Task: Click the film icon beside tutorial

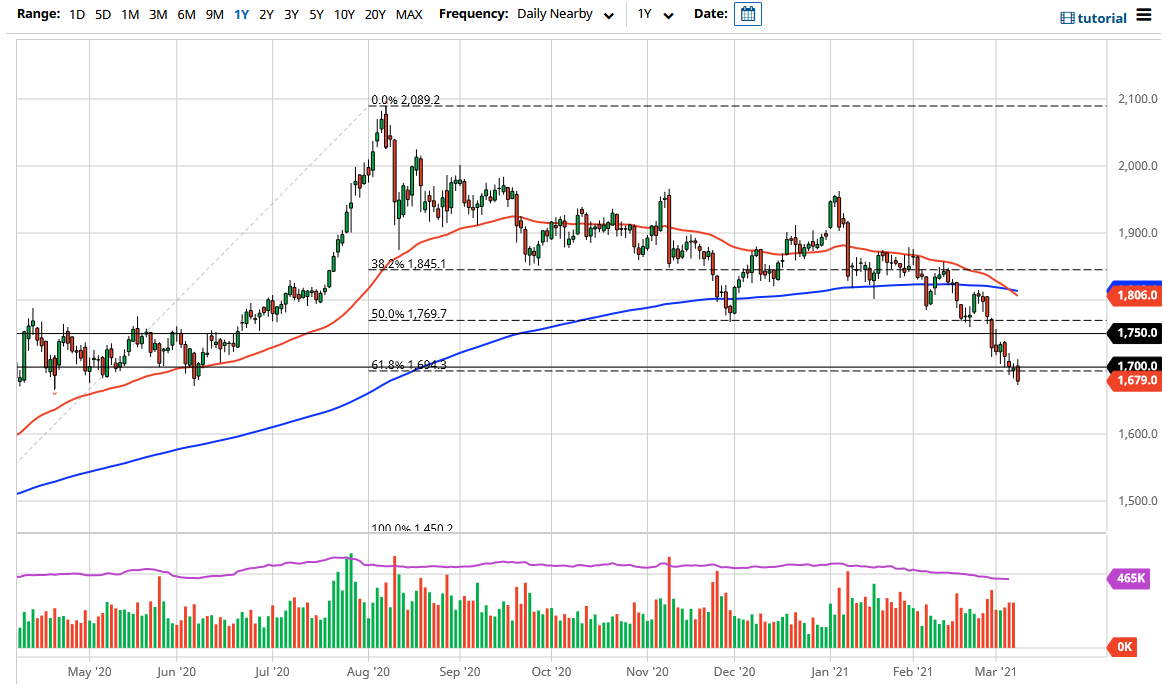Action: [x=1067, y=18]
